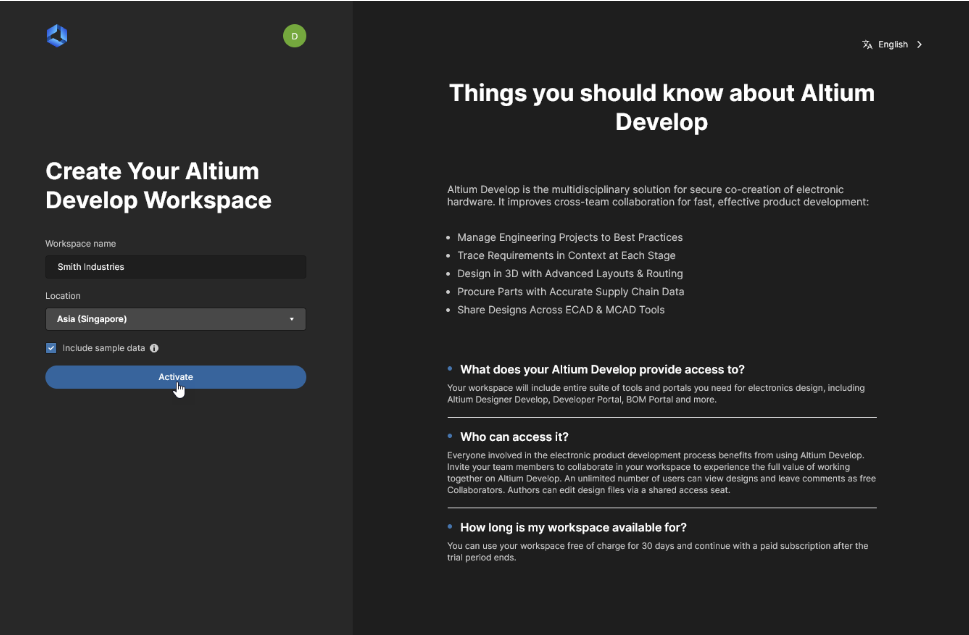Click blue bullet beside workspace availability question
969x635 pixels.
pyautogui.click(x=450, y=526)
